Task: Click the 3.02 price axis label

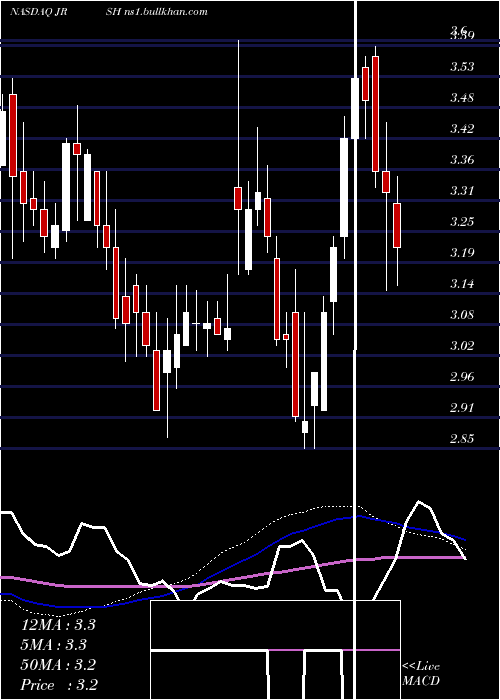Action: (x=462, y=346)
